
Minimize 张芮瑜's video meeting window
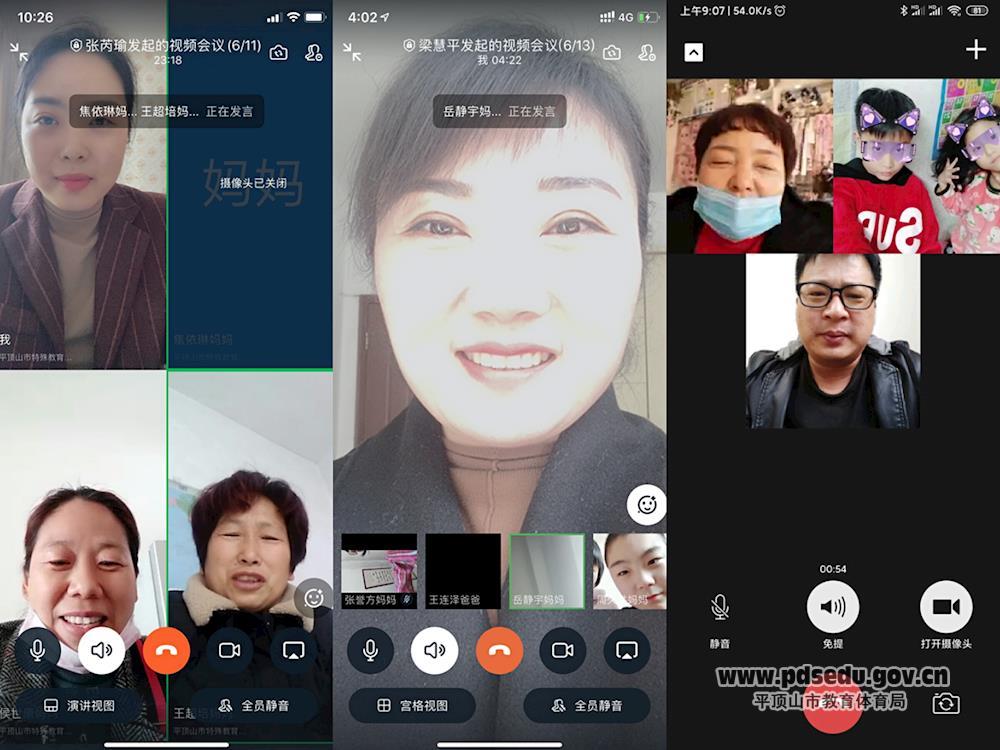19,52
